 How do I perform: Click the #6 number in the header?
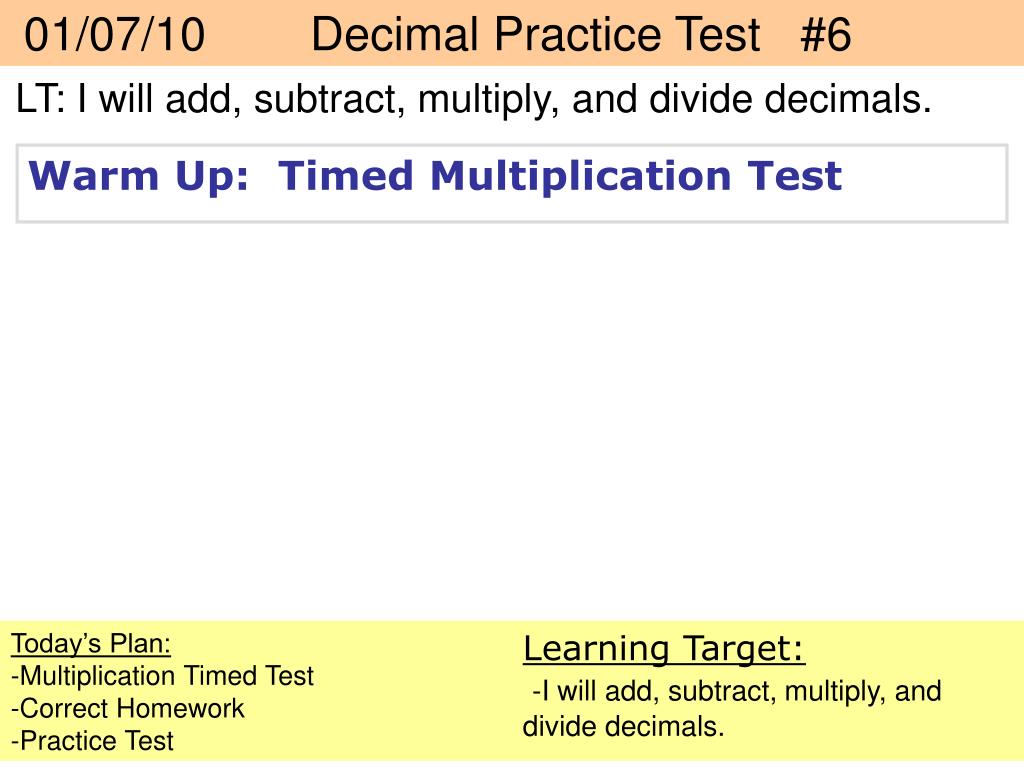coord(825,35)
